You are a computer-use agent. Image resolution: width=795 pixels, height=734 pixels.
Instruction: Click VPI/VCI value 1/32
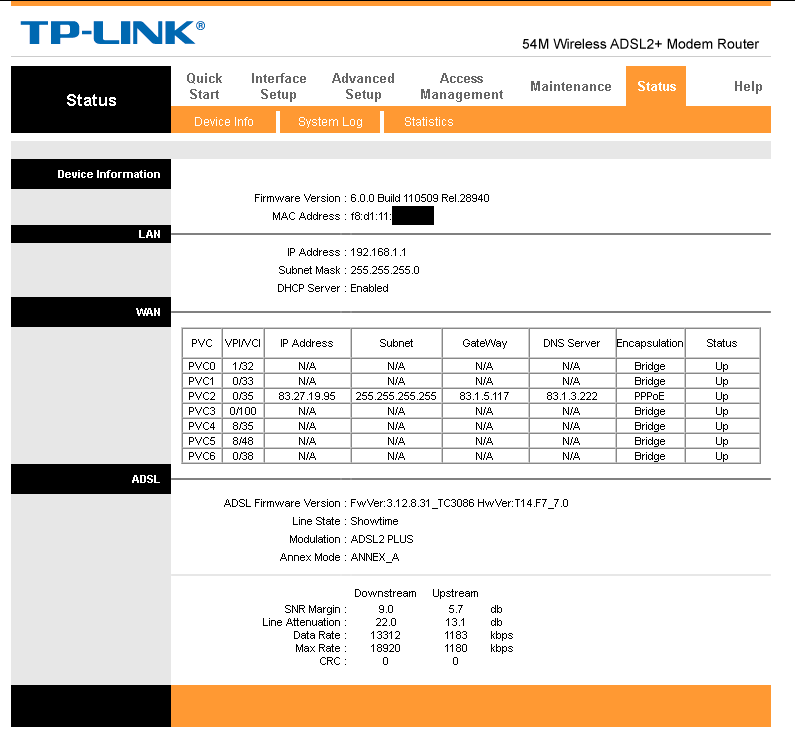[243, 366]
